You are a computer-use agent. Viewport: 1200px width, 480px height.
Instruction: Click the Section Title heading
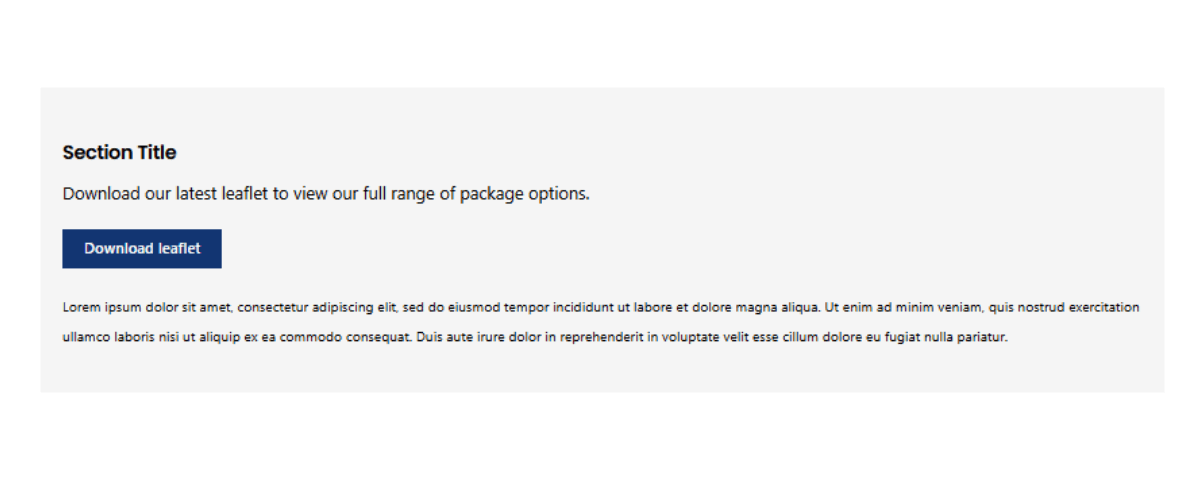(119, 153)
